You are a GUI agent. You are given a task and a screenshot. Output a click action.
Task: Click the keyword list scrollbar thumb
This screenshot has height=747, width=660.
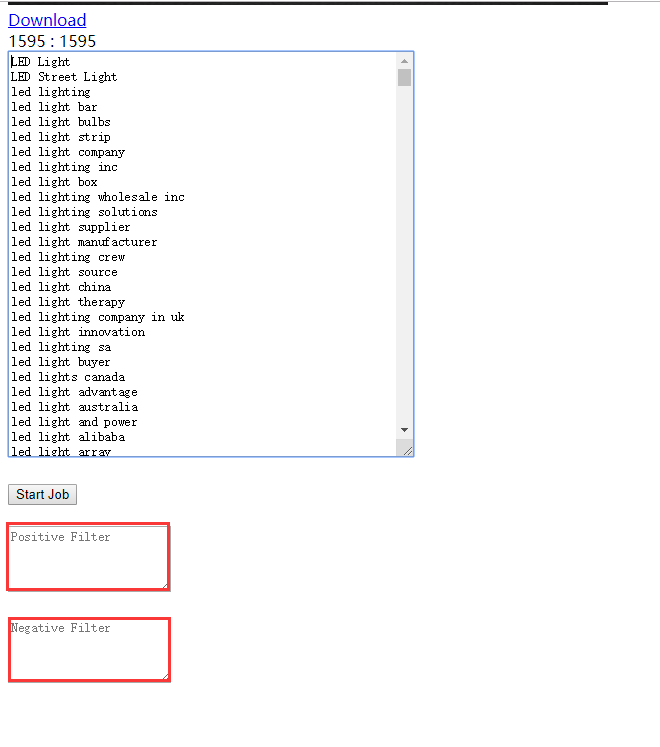click(x=404, y=78)
